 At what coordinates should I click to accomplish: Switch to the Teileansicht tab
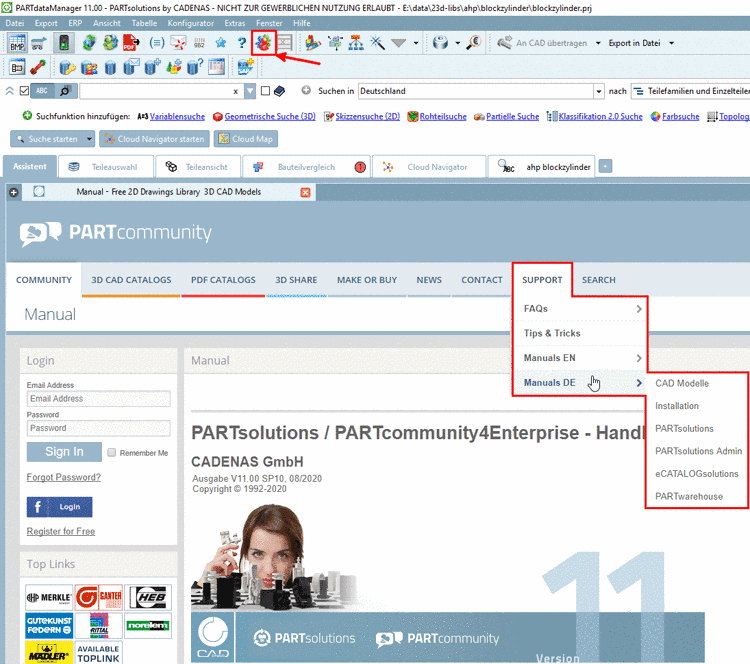[x=199, y=167]
